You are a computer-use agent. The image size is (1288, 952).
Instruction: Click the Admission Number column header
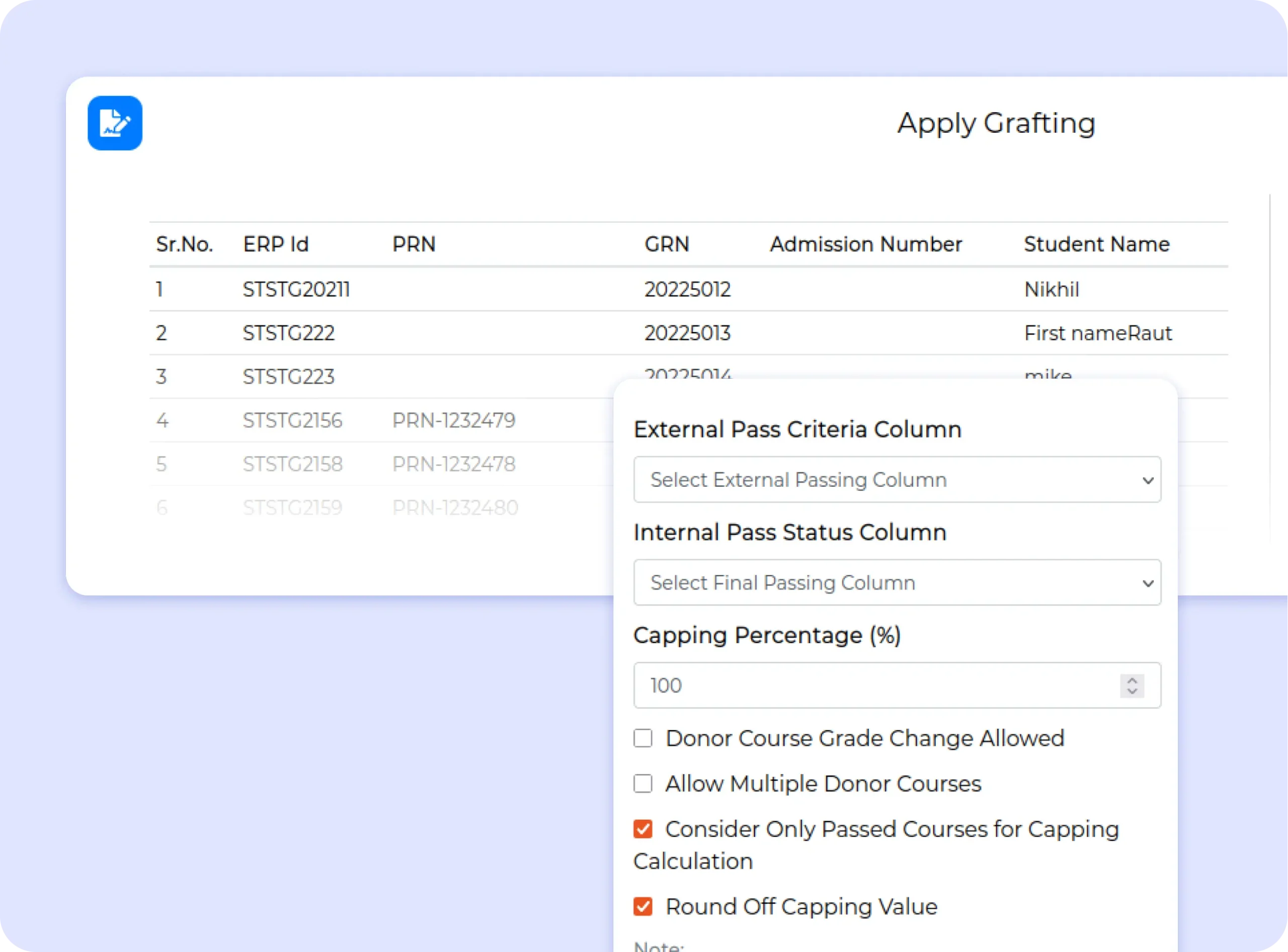tap(865, 244)
